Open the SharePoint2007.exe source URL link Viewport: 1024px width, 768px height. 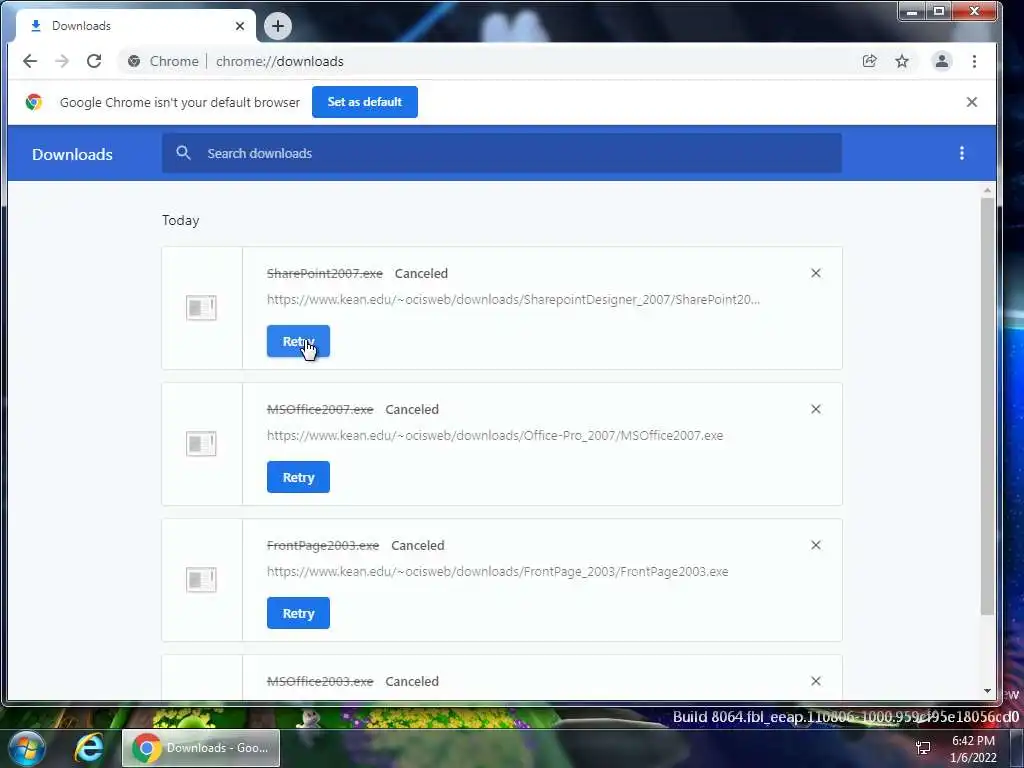[513, 300]
